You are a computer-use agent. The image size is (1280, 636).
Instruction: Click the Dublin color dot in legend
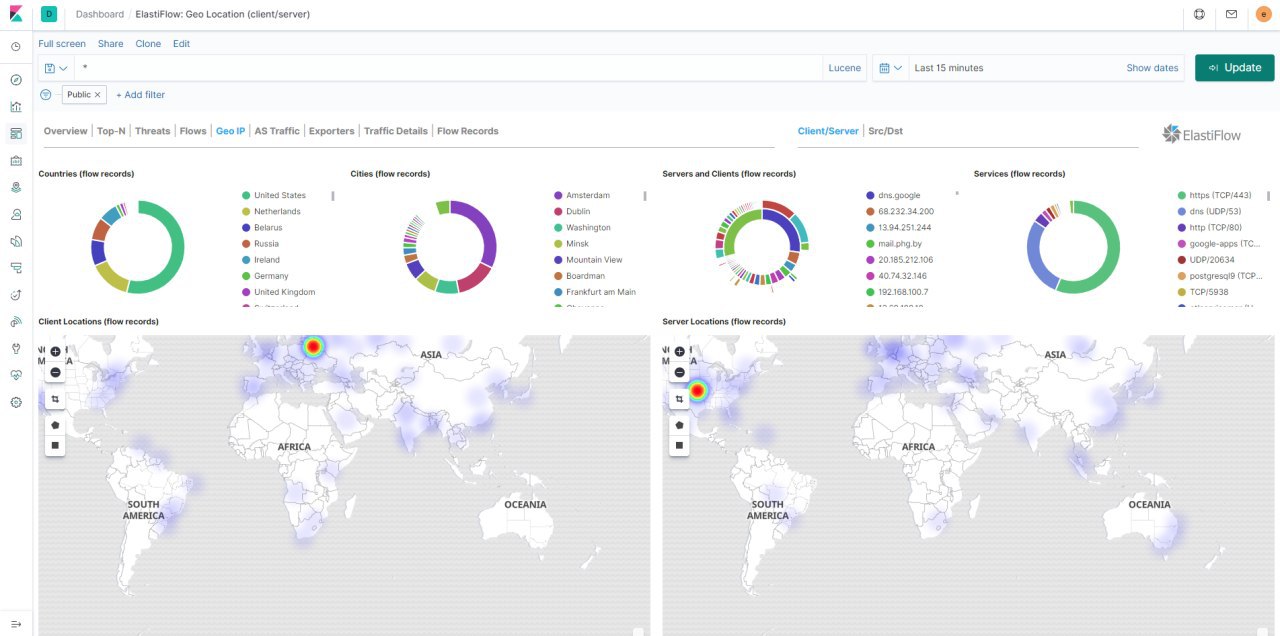pyautogui.click(x=558, y=211)
